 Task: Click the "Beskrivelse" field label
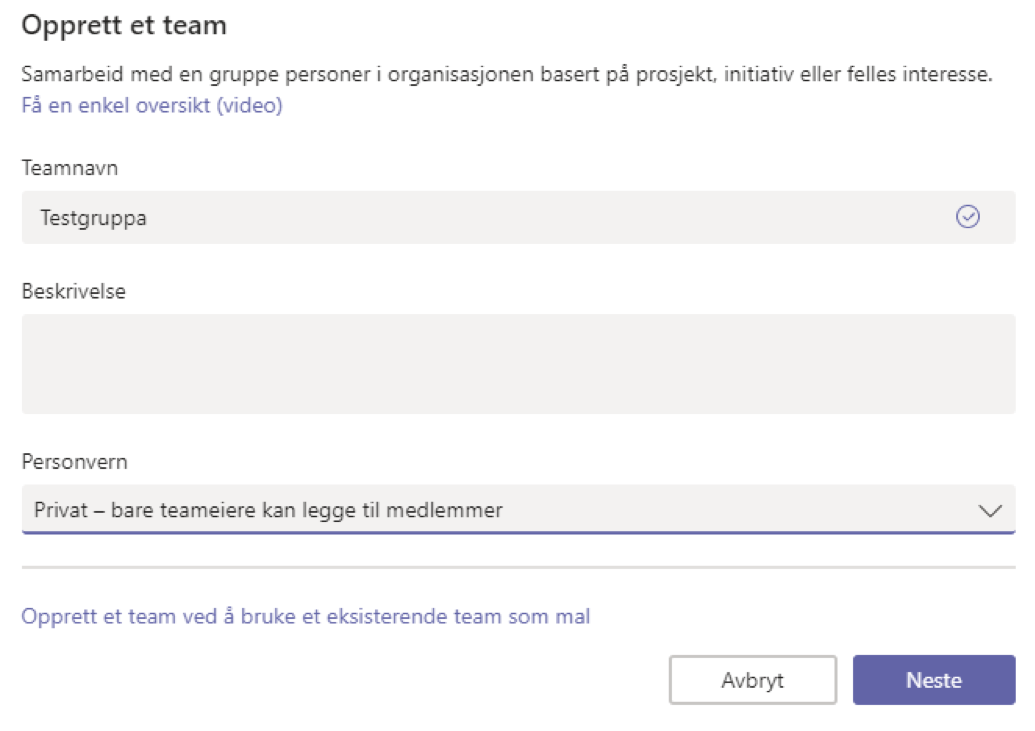tap(74, 291)
